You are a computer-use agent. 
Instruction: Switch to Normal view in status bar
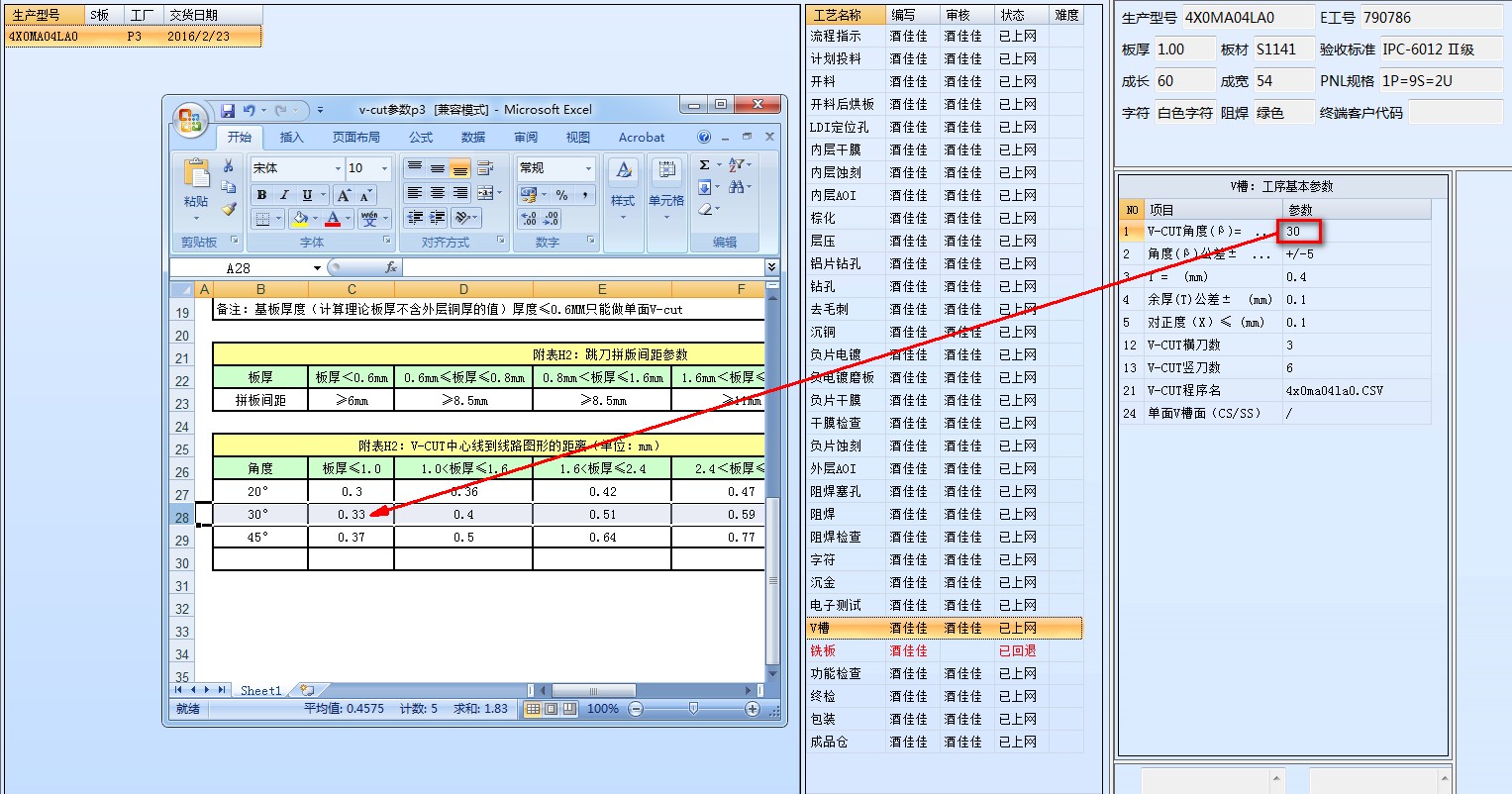533,709
